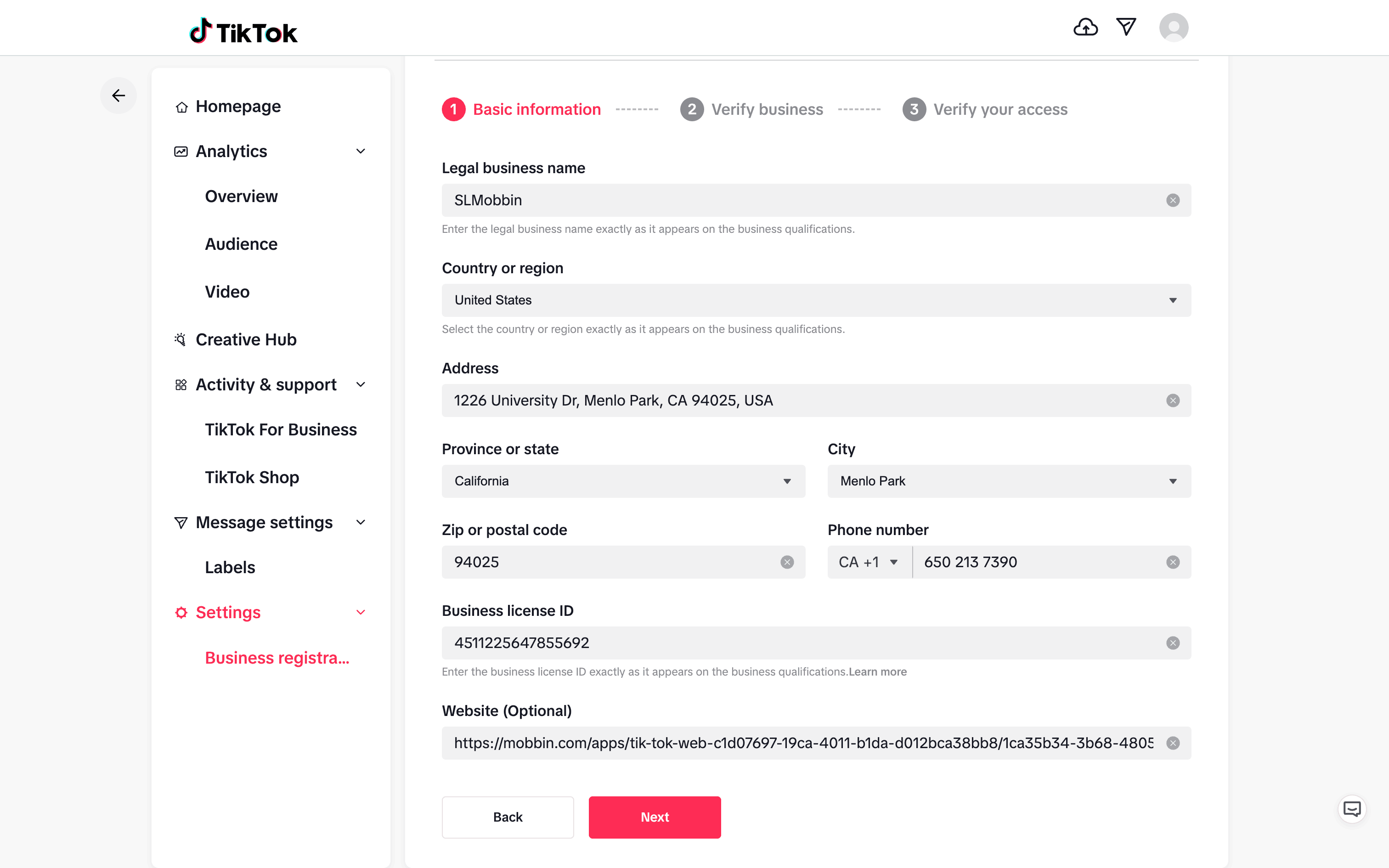Clear the Address field text
The height and width of the screenshot is (868, 1389).
(x=1173, y=400)
